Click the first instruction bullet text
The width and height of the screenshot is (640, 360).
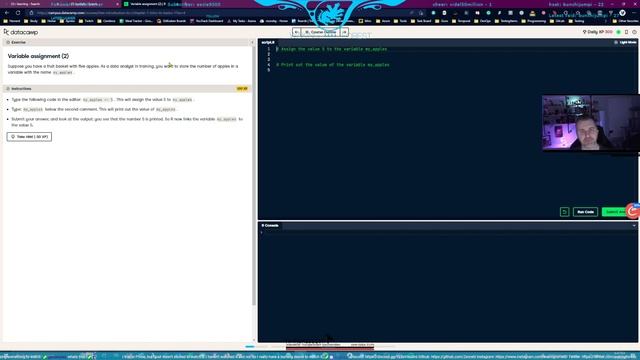[x=102, y=100]
